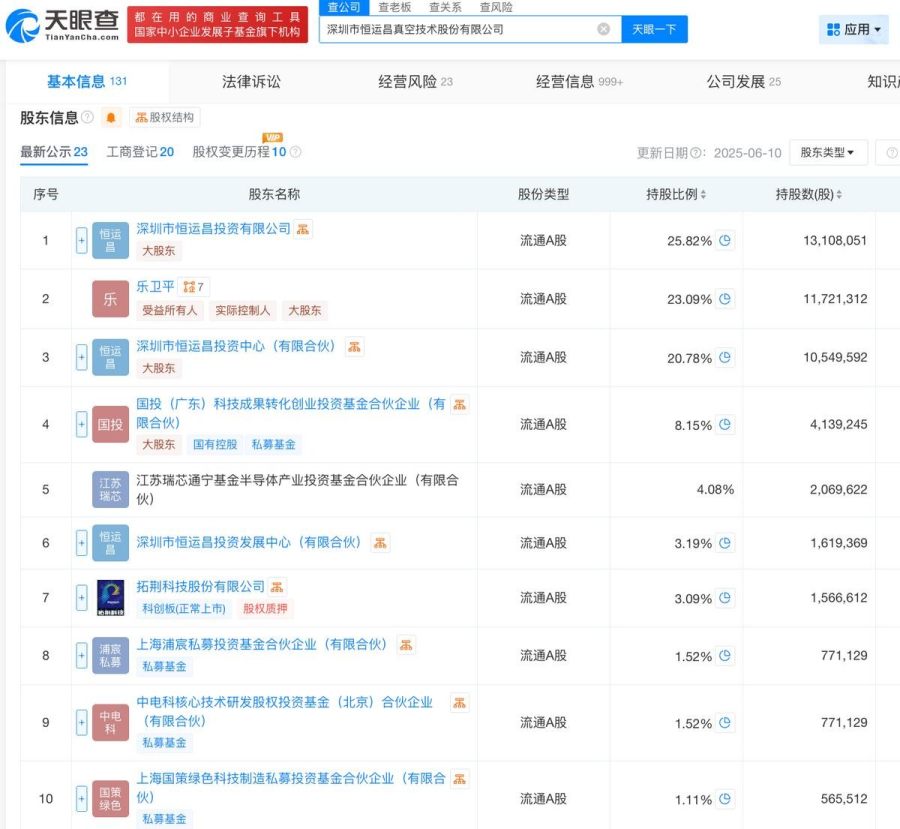
Task: Expand row 9 中电科核心技术研发
Action: pos(82,722)
